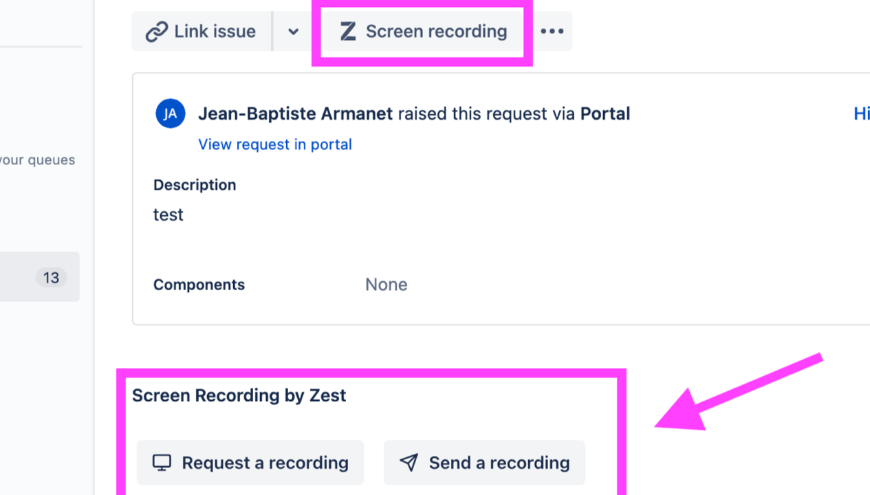Click the paper plane icon on Send a recording
This screenshot has height=495, width=870.
408,463
